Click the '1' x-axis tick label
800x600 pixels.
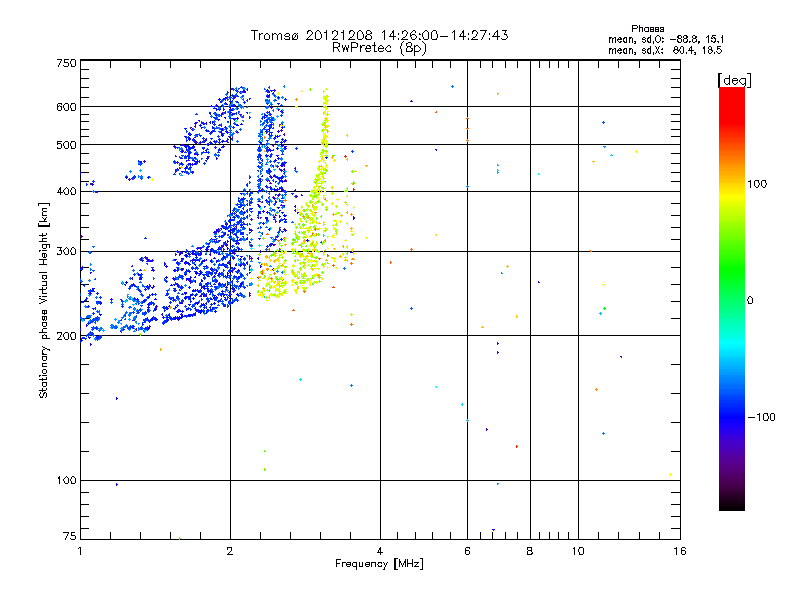point(80,551)
